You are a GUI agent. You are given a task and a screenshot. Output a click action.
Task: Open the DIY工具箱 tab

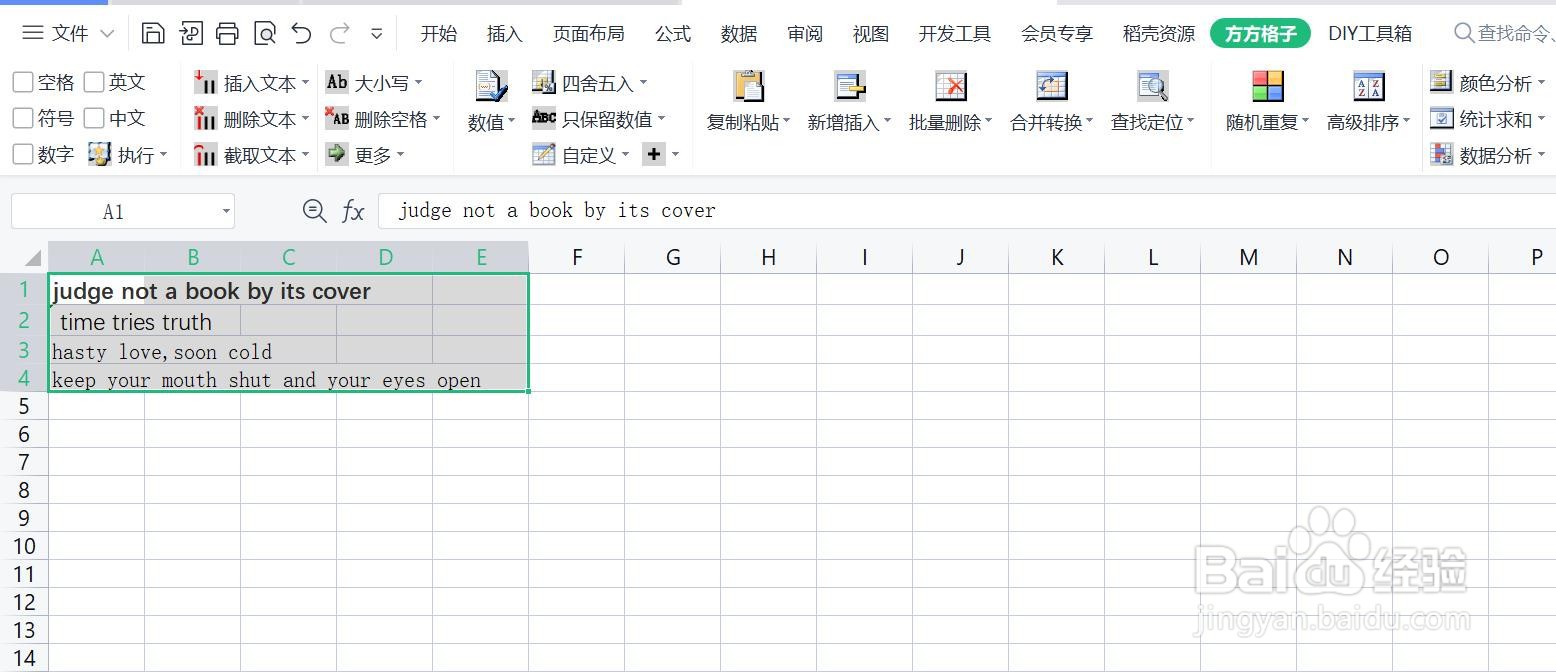coord(1370,33)
